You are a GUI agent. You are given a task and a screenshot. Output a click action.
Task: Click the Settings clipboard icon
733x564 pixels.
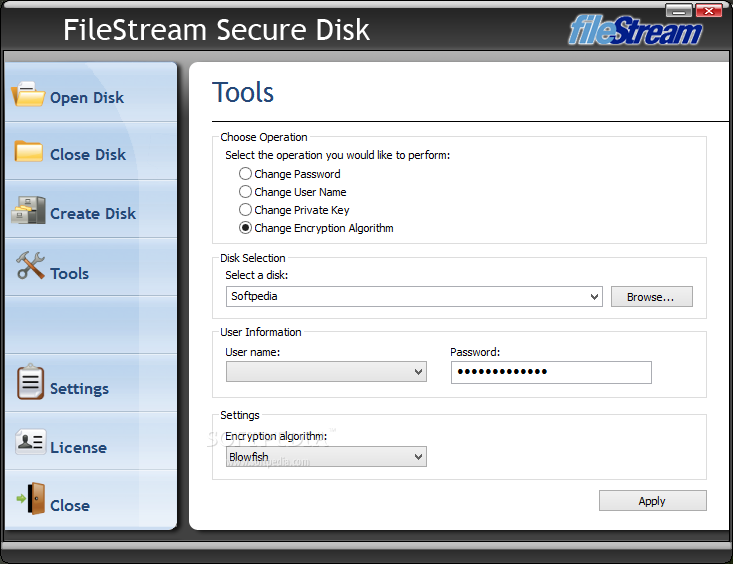coord(30,382)
